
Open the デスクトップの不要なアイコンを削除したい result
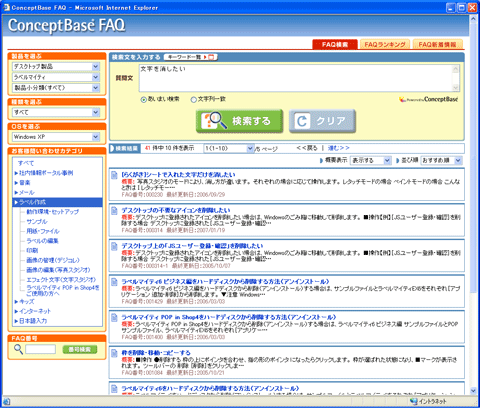(x=176, y=210)
